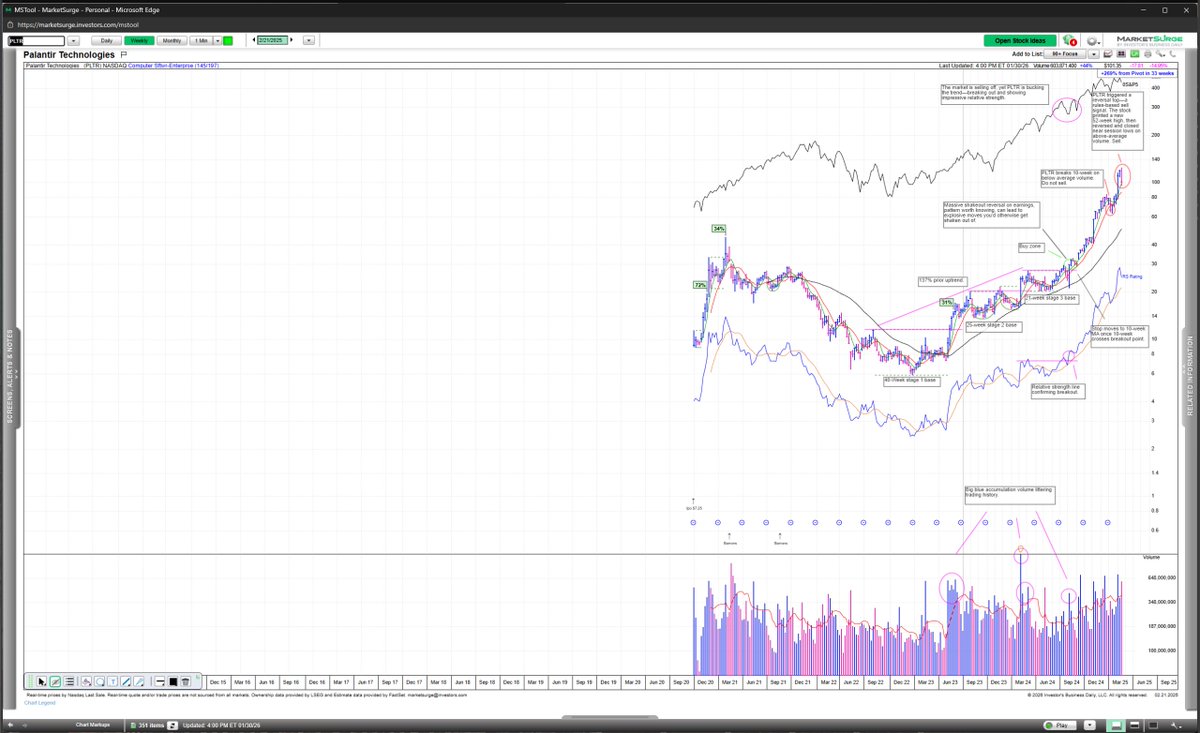This screenshot has width=1200, height=733.
Task: Print the chart with printer icon
Action: point(1147,54)
